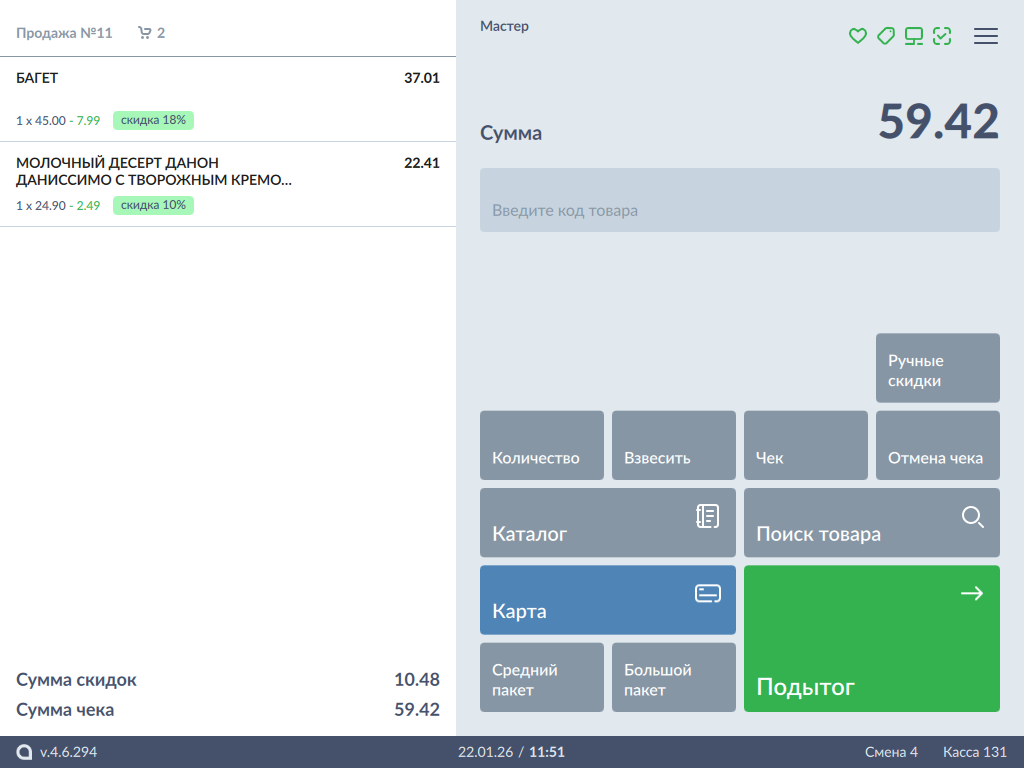This screenshot has width=1024, height=768.
Task: Click the card icon on Карта button
Action: pyautogui.click(x=707, y=594)
